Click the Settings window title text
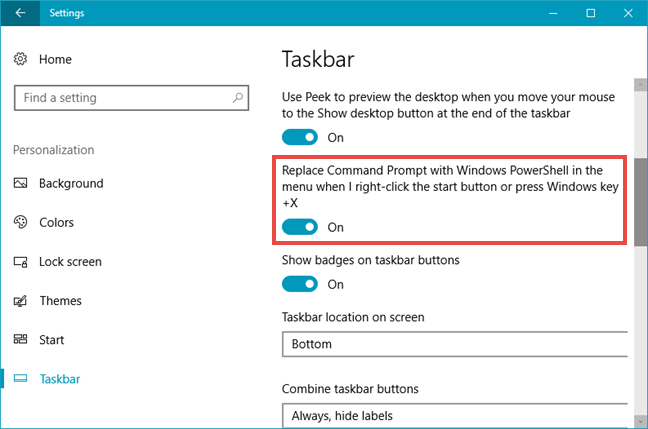Viewport: 648px width, 429px height. [67, 13]
